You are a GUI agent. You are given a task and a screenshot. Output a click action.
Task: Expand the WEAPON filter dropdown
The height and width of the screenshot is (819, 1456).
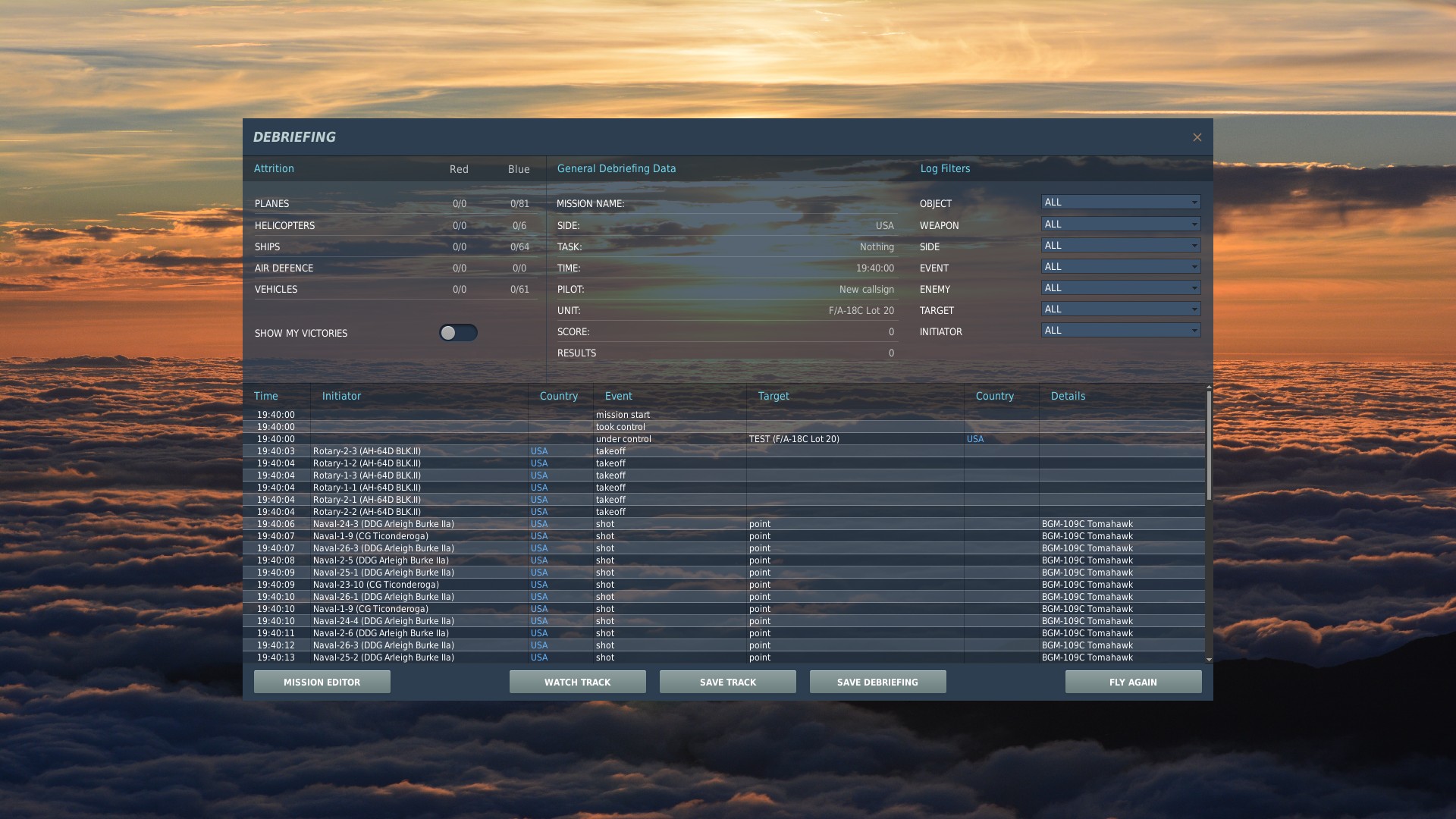click(1120, 224)
